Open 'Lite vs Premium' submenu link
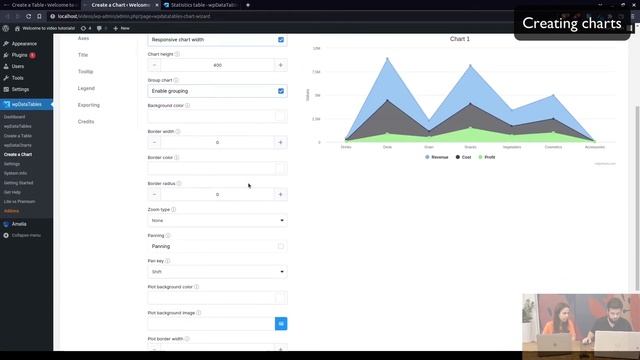This screenshot has height=360, width=640. tap(19, 201)
